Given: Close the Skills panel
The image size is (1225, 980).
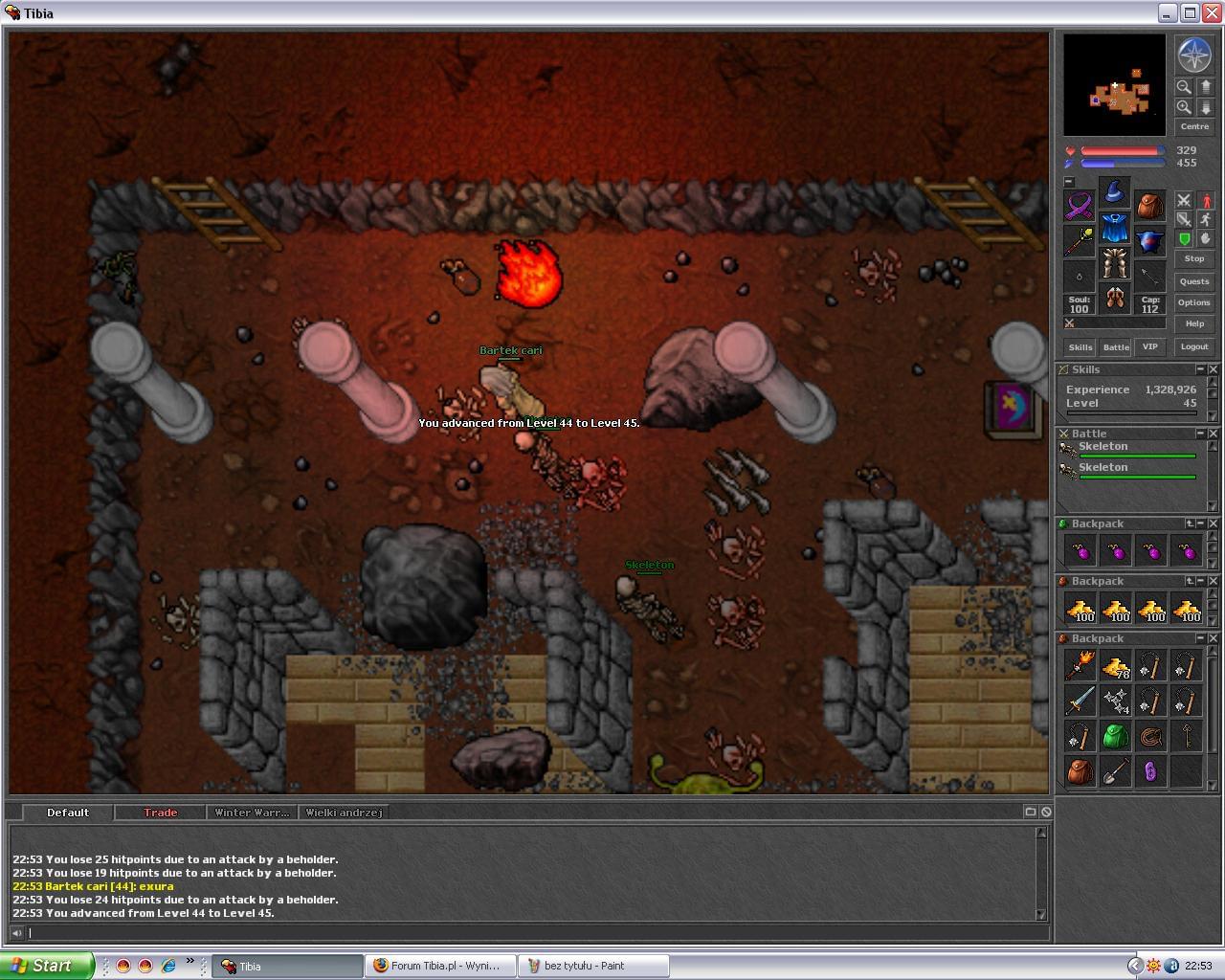Looking at the screenshot, I should (1213, 369).
